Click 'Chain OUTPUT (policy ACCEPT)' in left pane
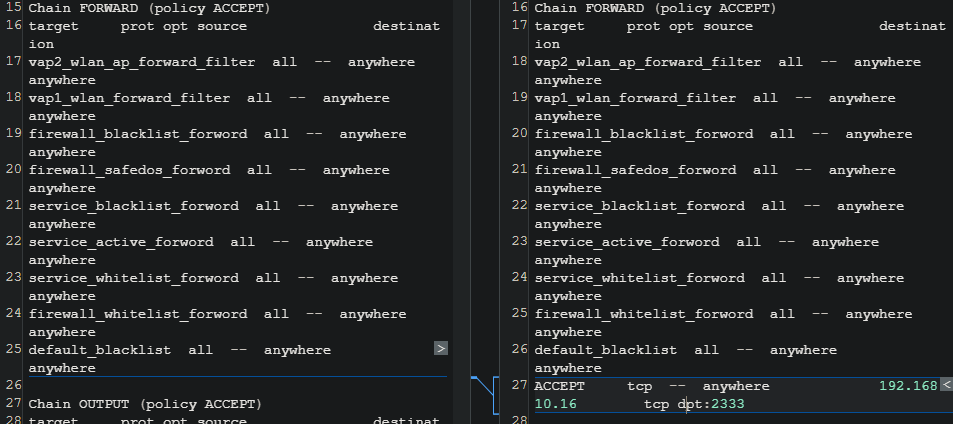This screenshot has width=953, height=424. tap(144, 404)
